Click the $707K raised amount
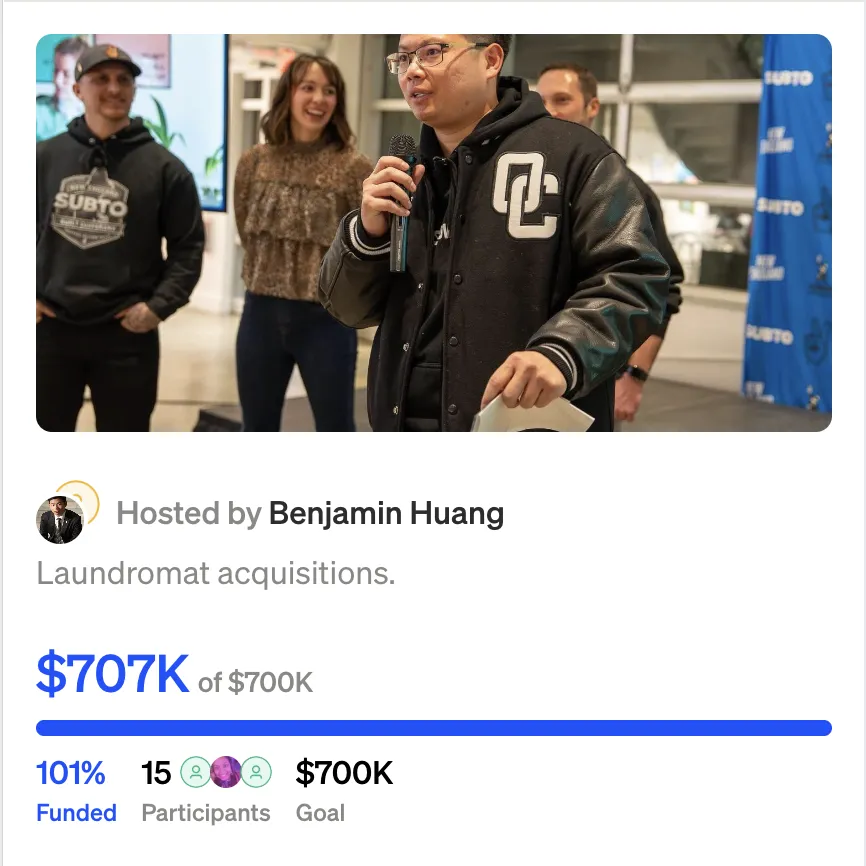 point(113,673)
